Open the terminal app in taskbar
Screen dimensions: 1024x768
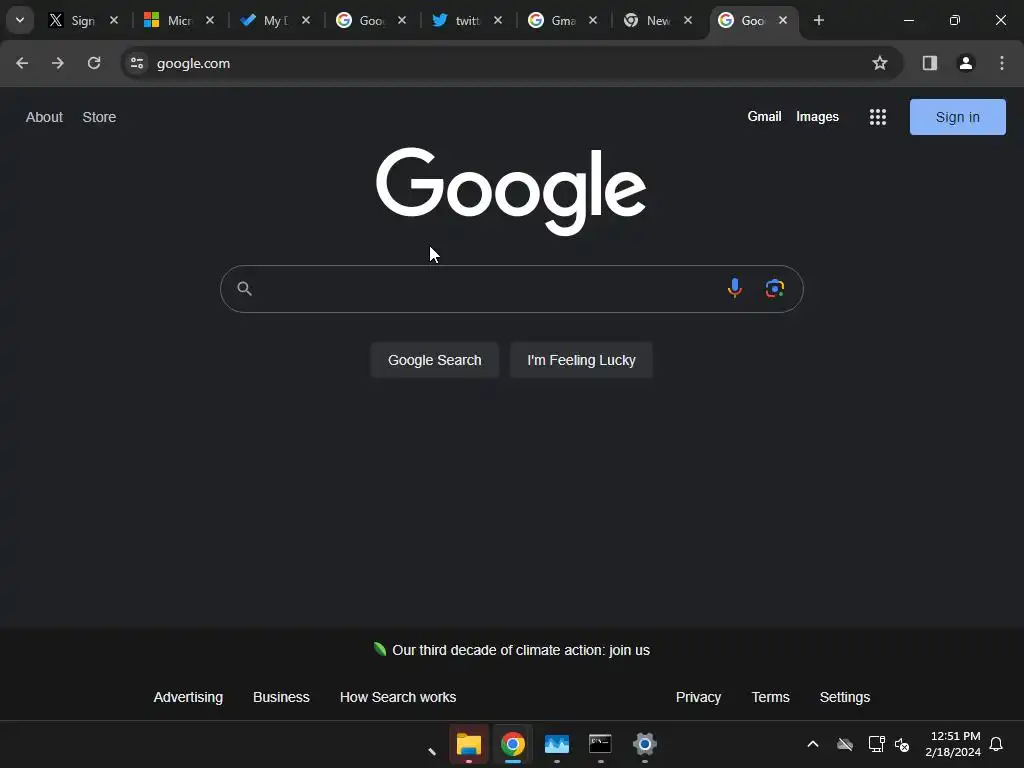point(600,744)
